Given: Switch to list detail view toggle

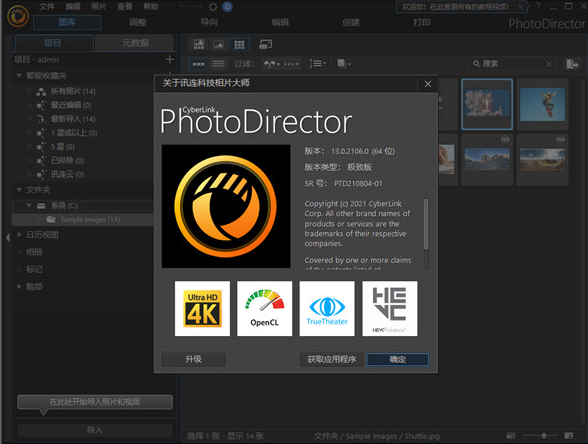Looking at the screenshot, I should (x=218, y=64).
